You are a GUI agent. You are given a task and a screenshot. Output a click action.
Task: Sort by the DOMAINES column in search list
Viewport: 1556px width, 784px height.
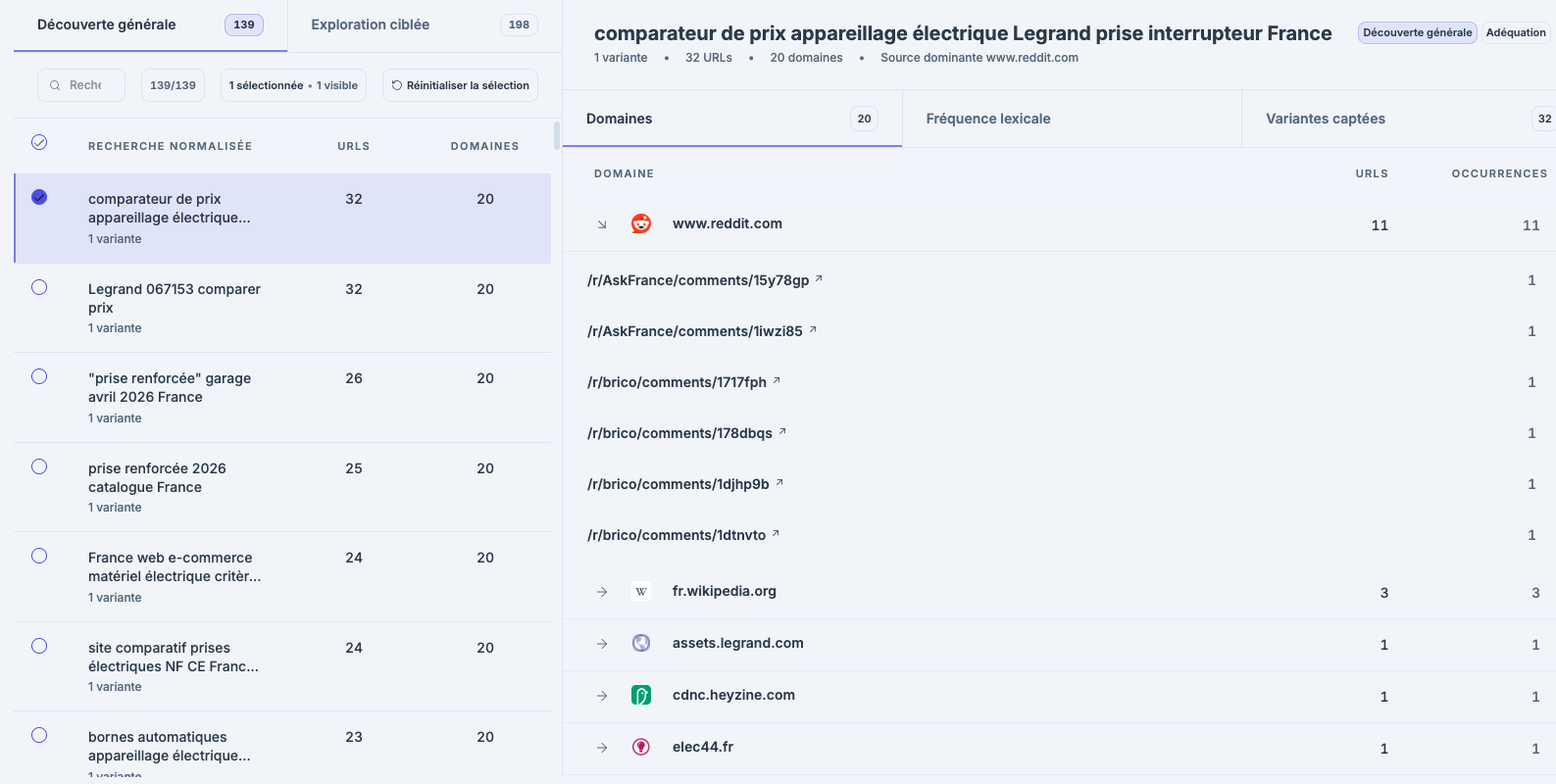485,146
